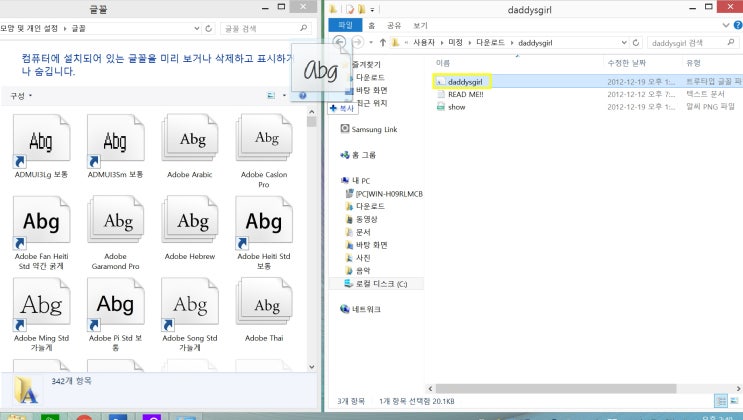This screenshot has width=743, height=420.
Task: Open help icon in Fonts window
Action: coord(302,96)
